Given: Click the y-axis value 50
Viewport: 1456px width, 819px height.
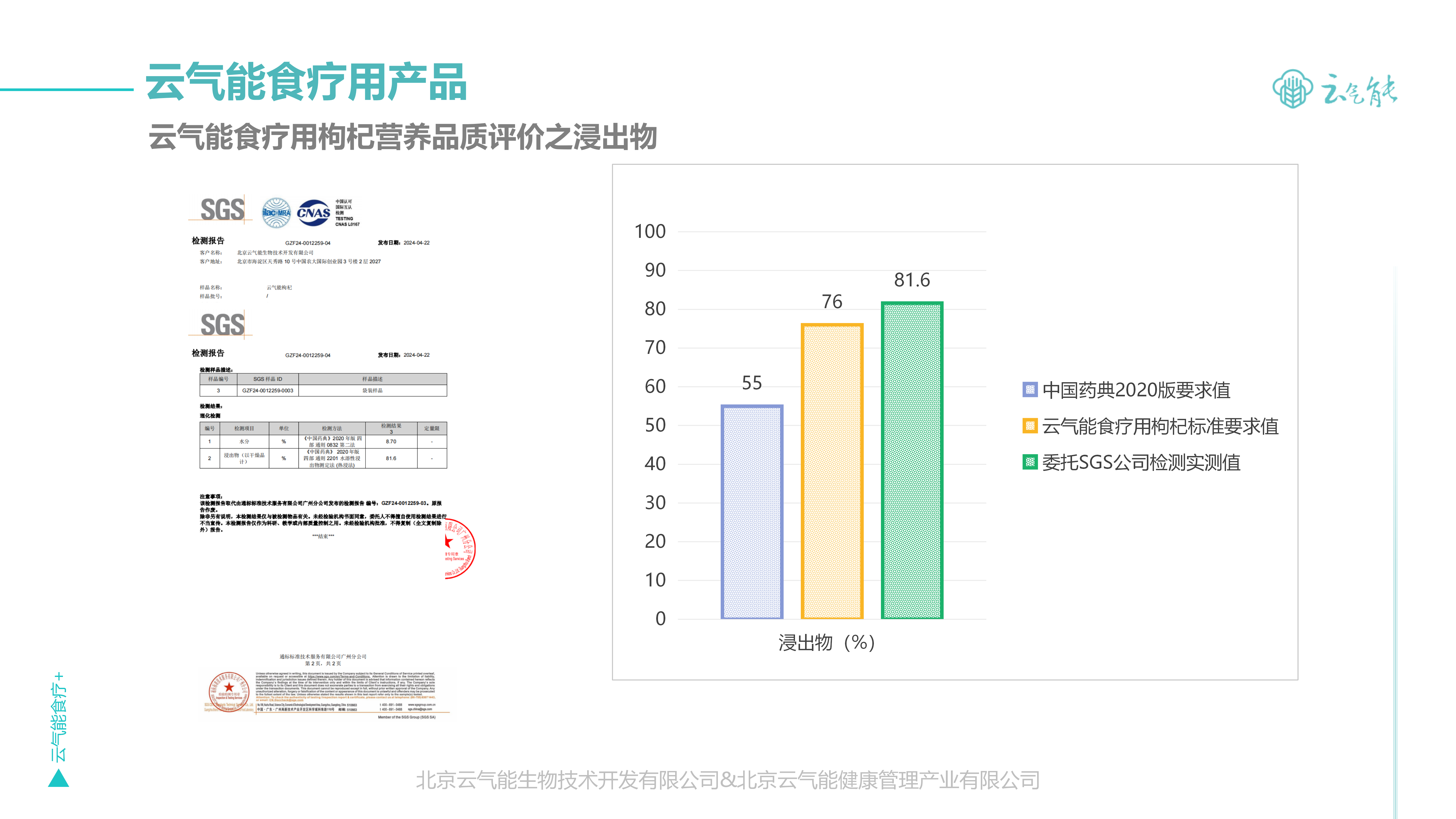Looking at the screenshot, I should click(655, 425).
